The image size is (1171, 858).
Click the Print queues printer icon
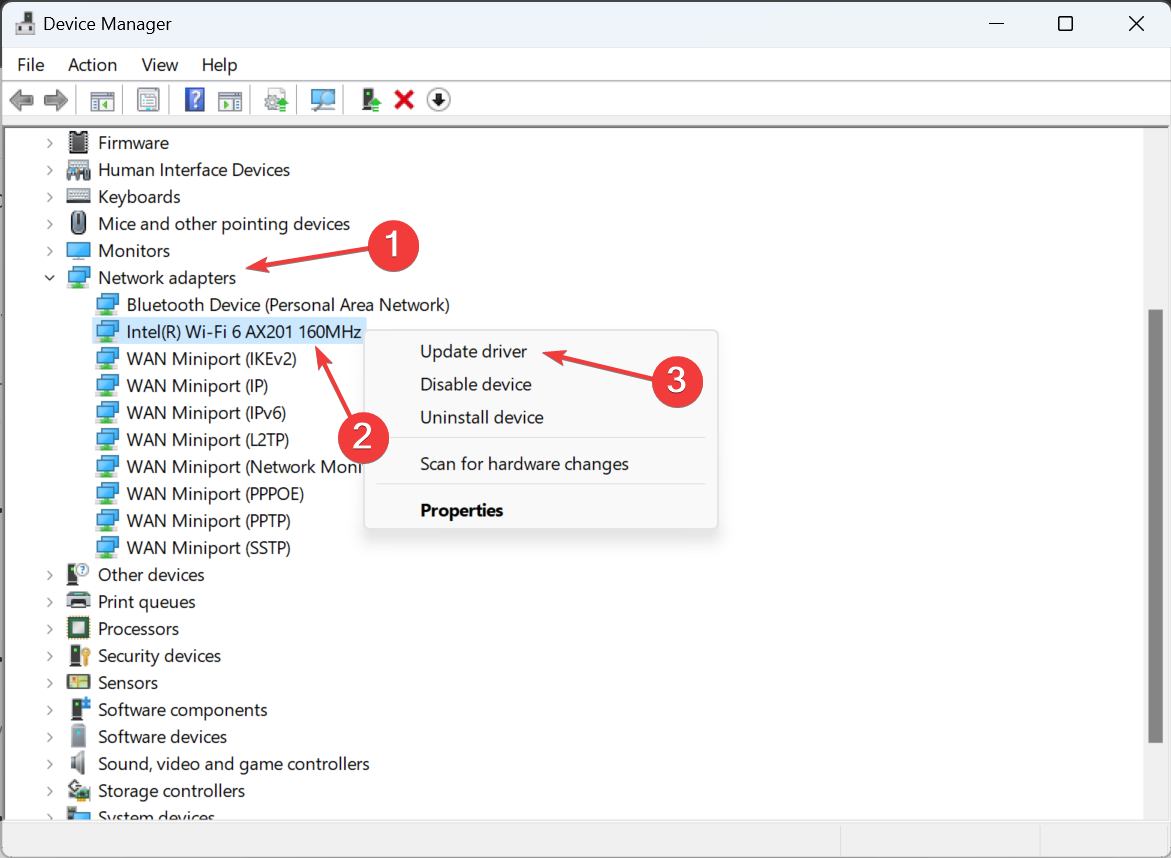click(x=78, y=600)
